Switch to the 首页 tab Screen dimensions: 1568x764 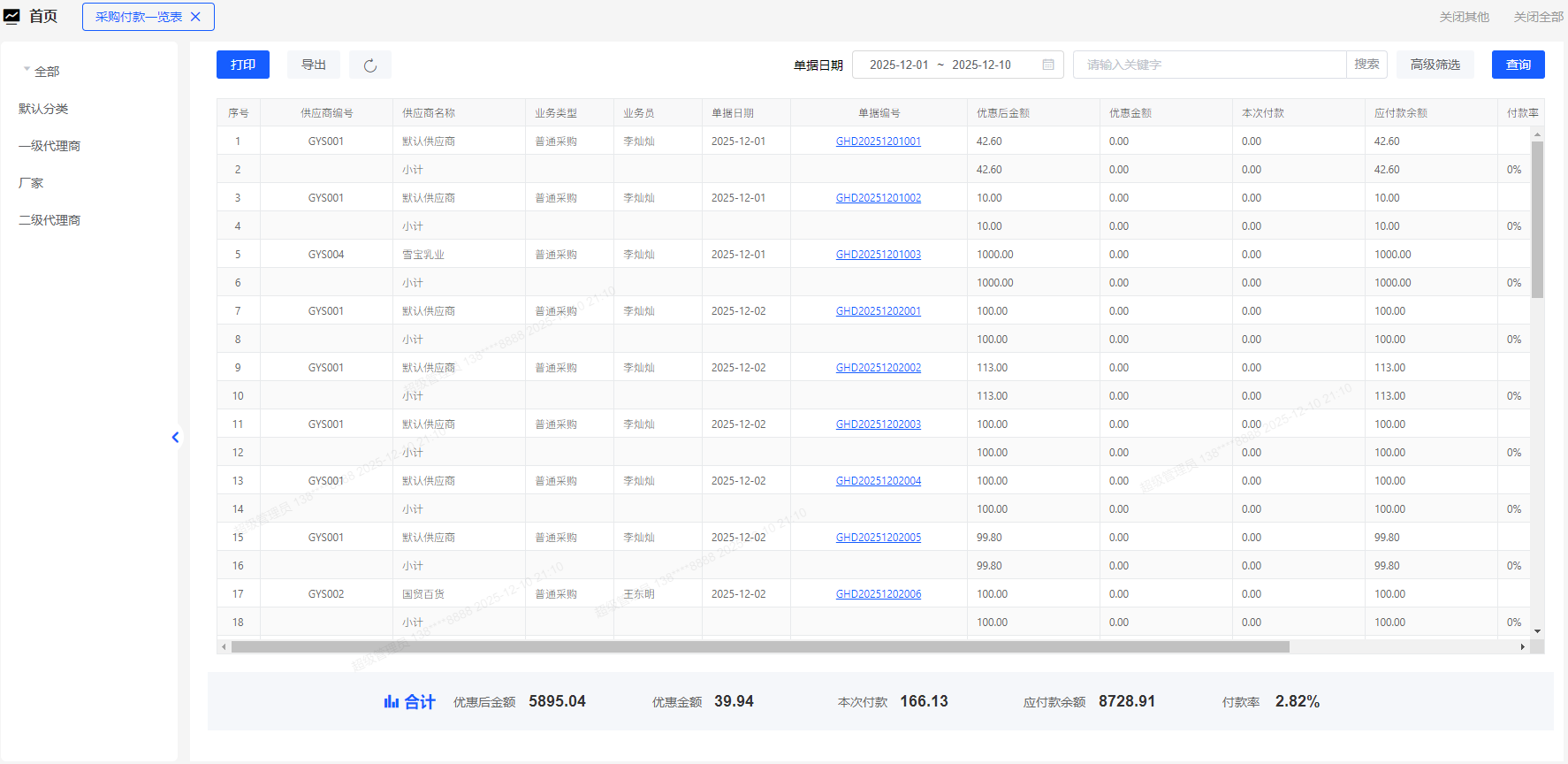(43, 17)
